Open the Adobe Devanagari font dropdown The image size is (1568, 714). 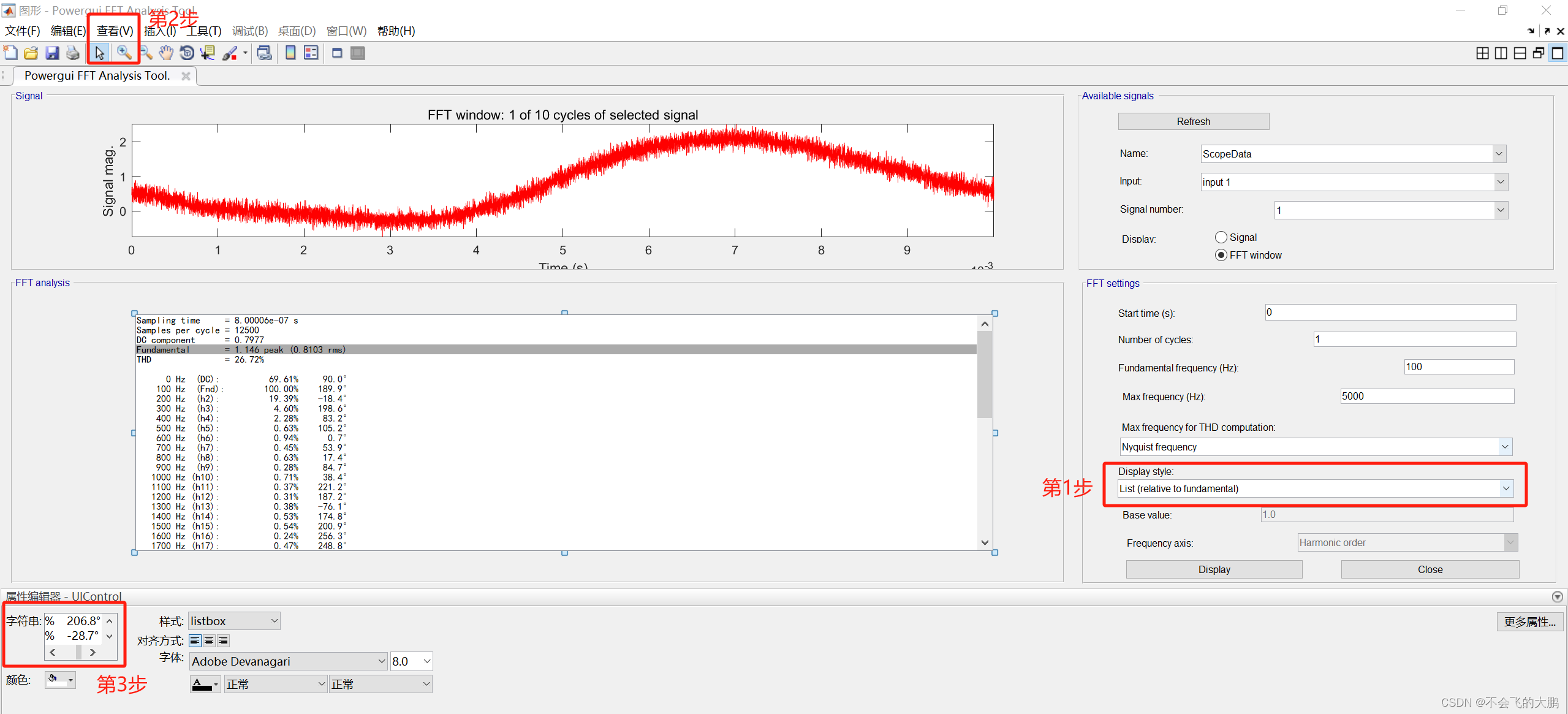(x=381, y=661)
